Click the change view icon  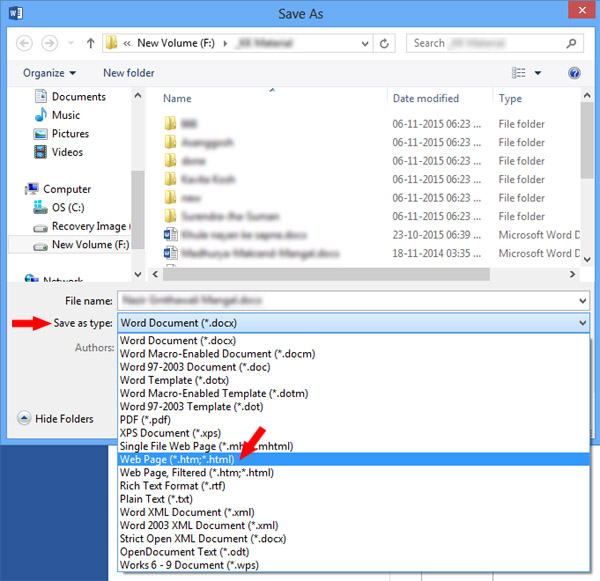(x=519, y=73)
